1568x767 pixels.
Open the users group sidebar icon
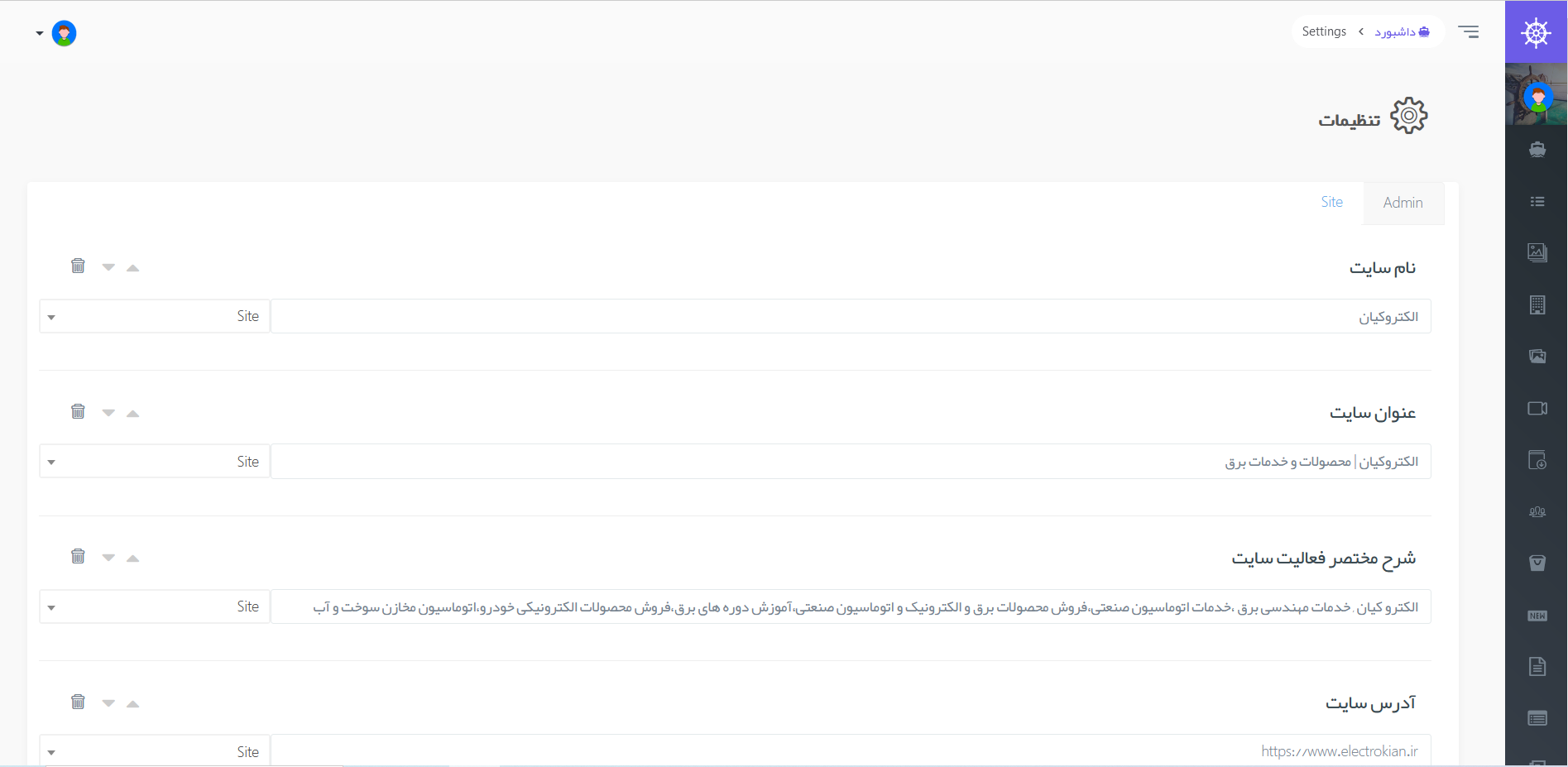[1537, 511]
